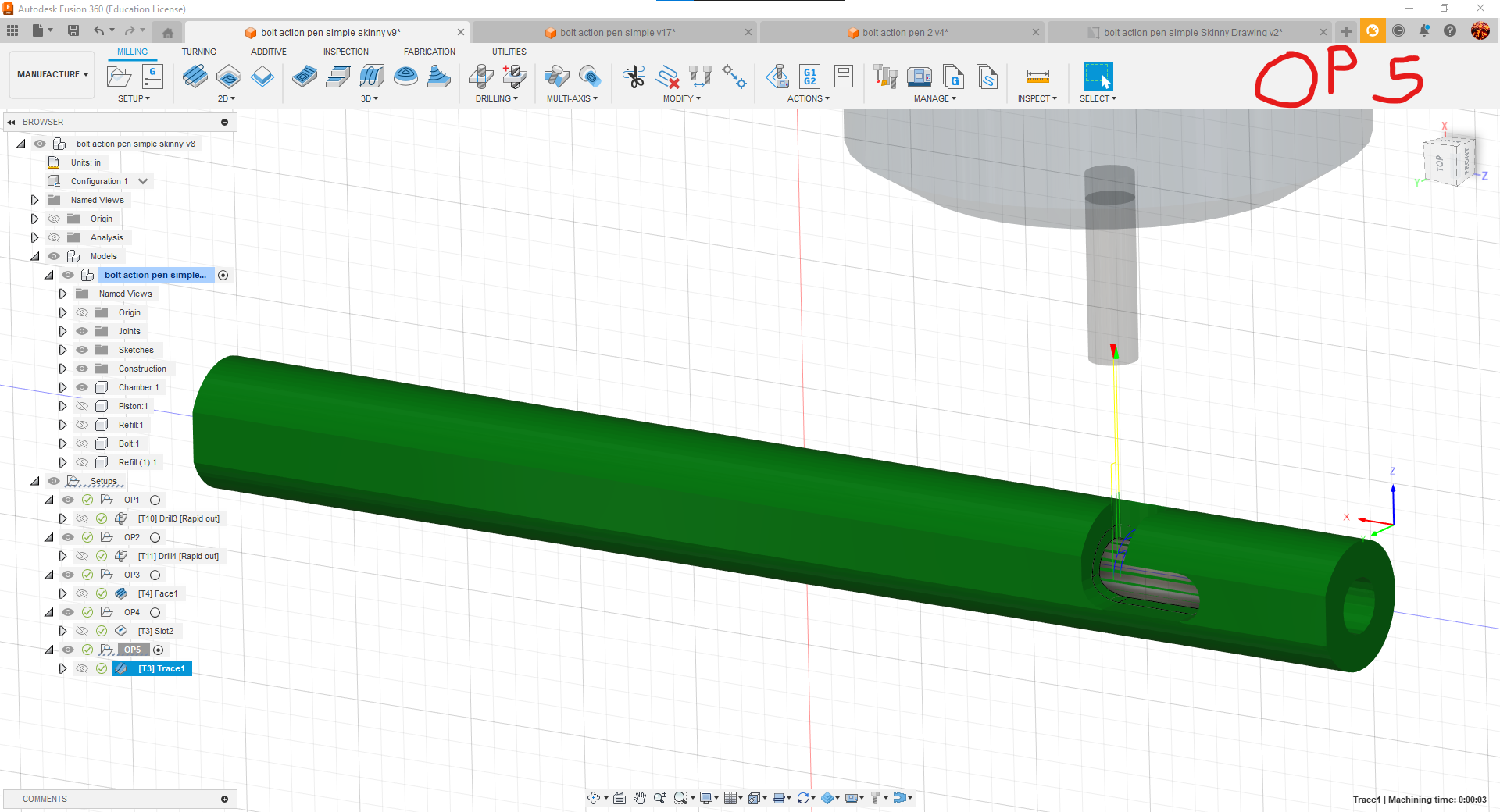
Task: Open the DRILLING dropdown menu
Action: 497,98
